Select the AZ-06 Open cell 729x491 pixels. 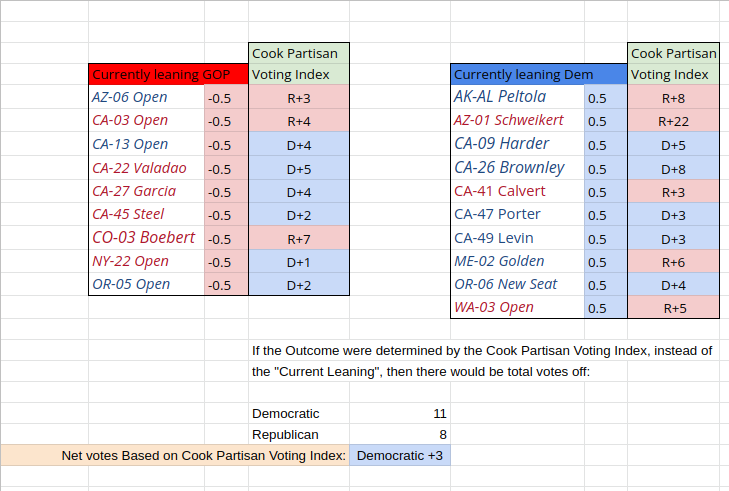click(146, 97)
